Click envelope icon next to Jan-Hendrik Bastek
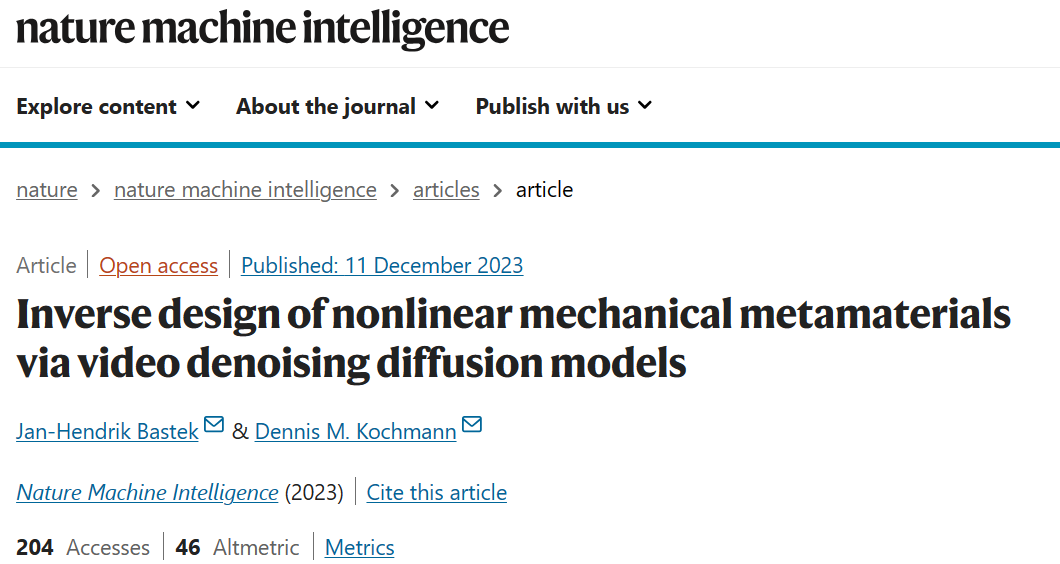1060x564 pixels. (214, 425)
